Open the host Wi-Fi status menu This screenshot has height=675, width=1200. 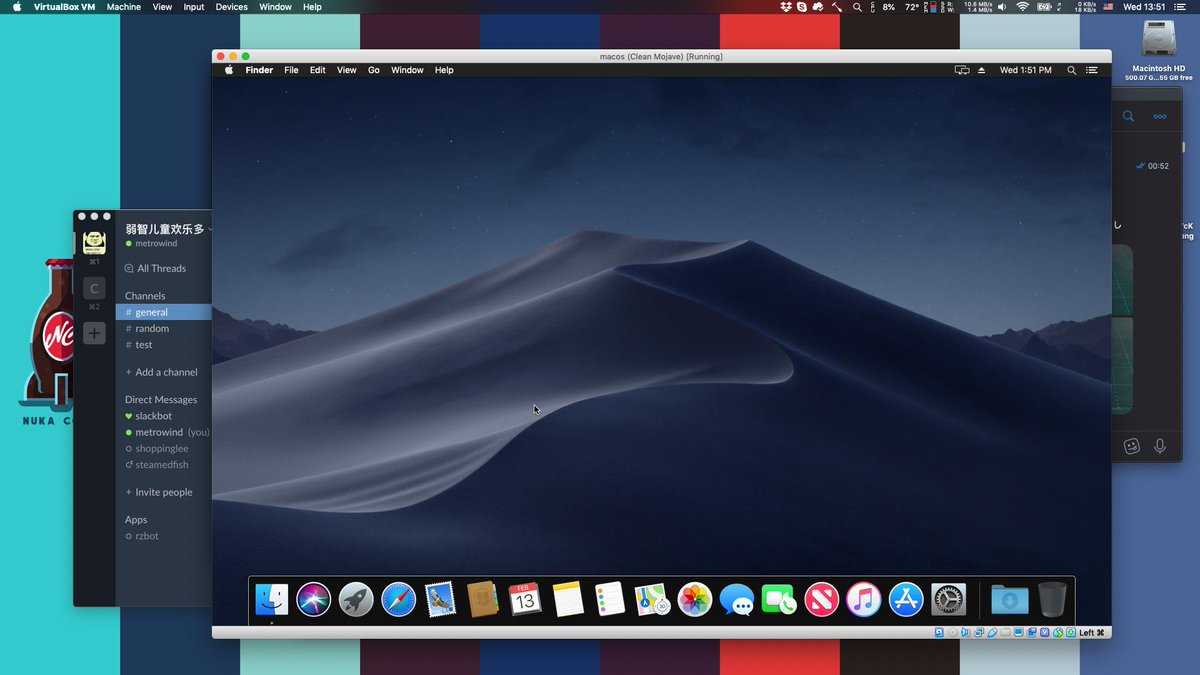click(x=1022, y=7)
